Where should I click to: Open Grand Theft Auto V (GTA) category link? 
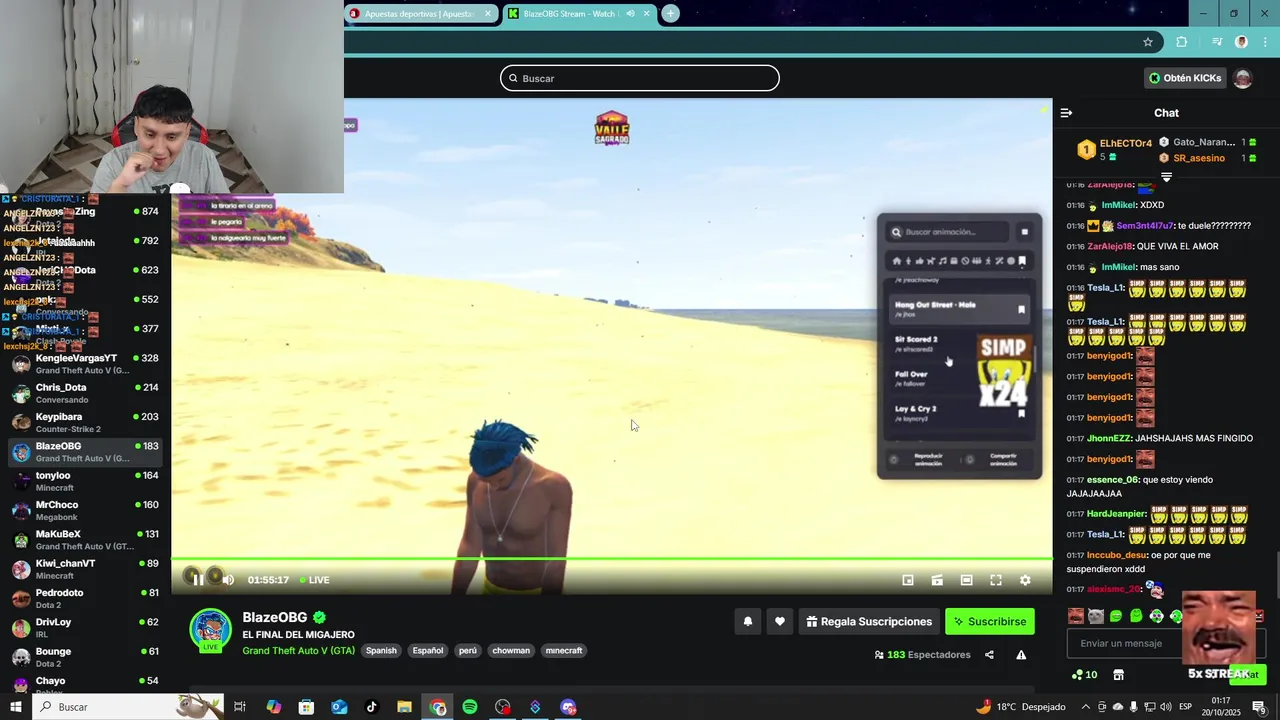(x=298, y=650)
